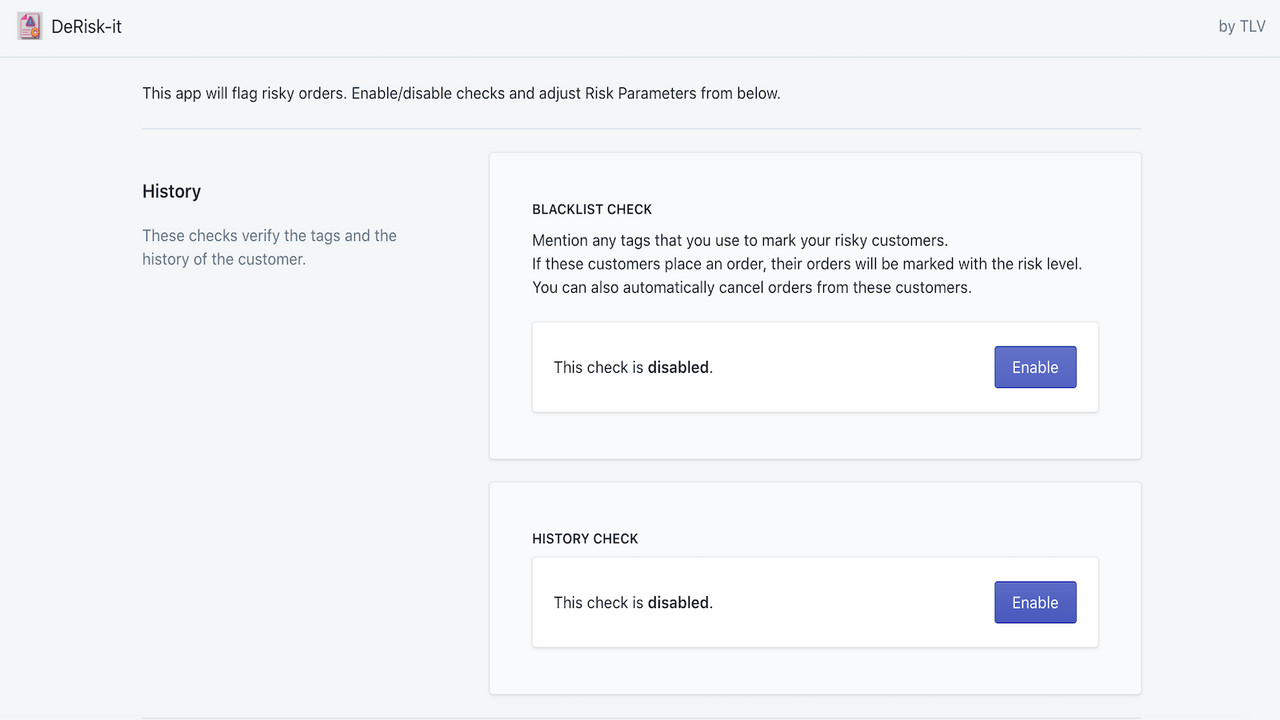Click the History section title on left

point(171,191)
